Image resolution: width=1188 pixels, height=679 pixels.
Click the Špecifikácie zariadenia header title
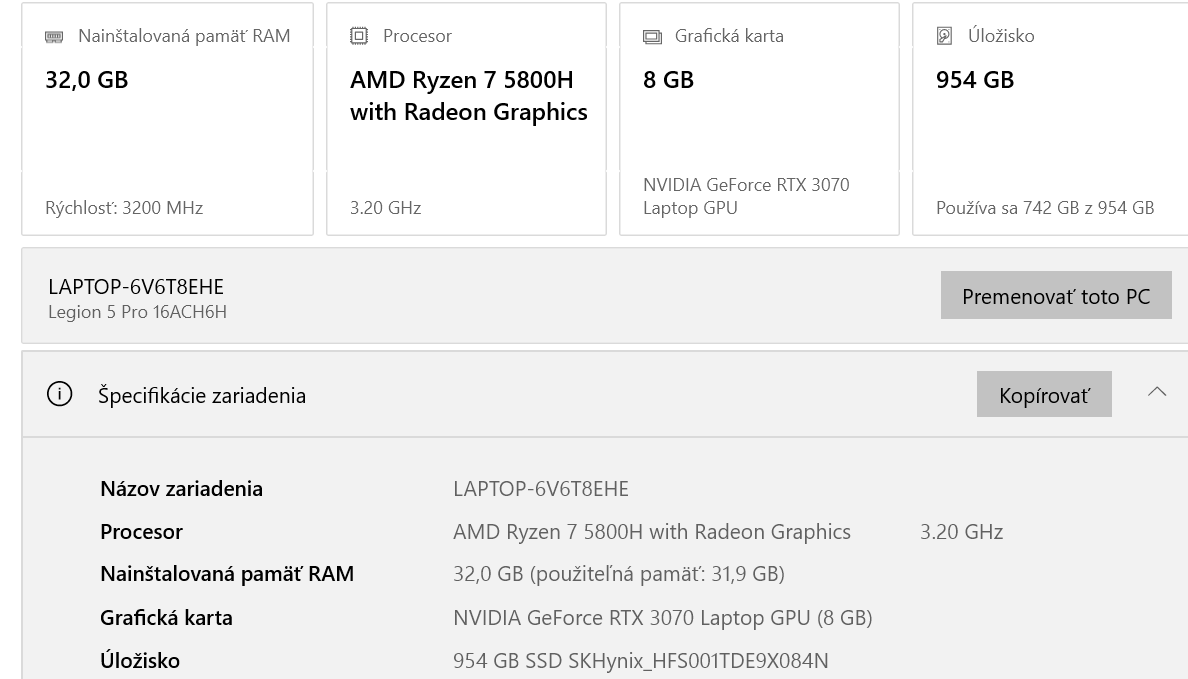[202, 395]
